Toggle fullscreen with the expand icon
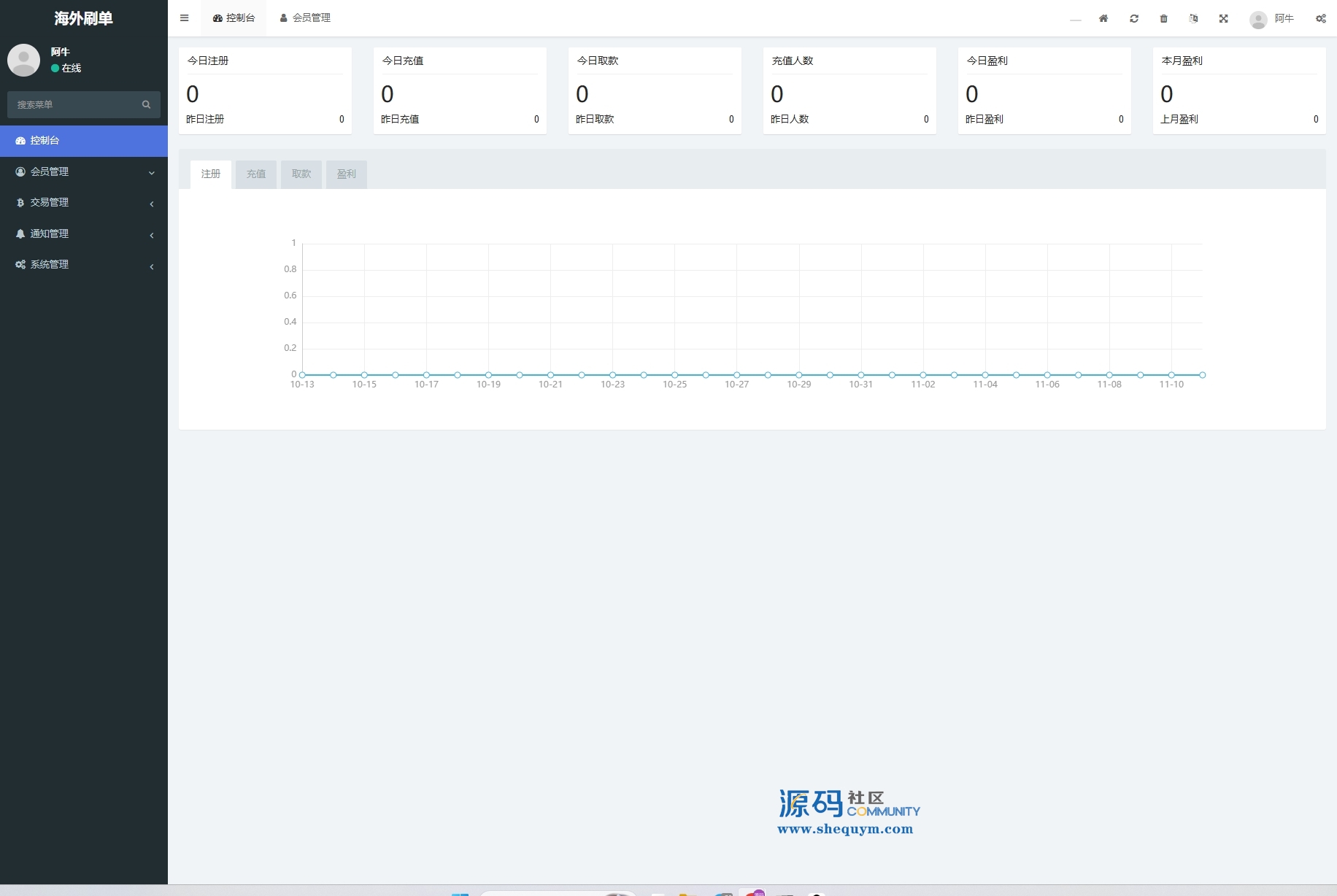Viewport: 1337px width, 896px height. pos(1224,19)
